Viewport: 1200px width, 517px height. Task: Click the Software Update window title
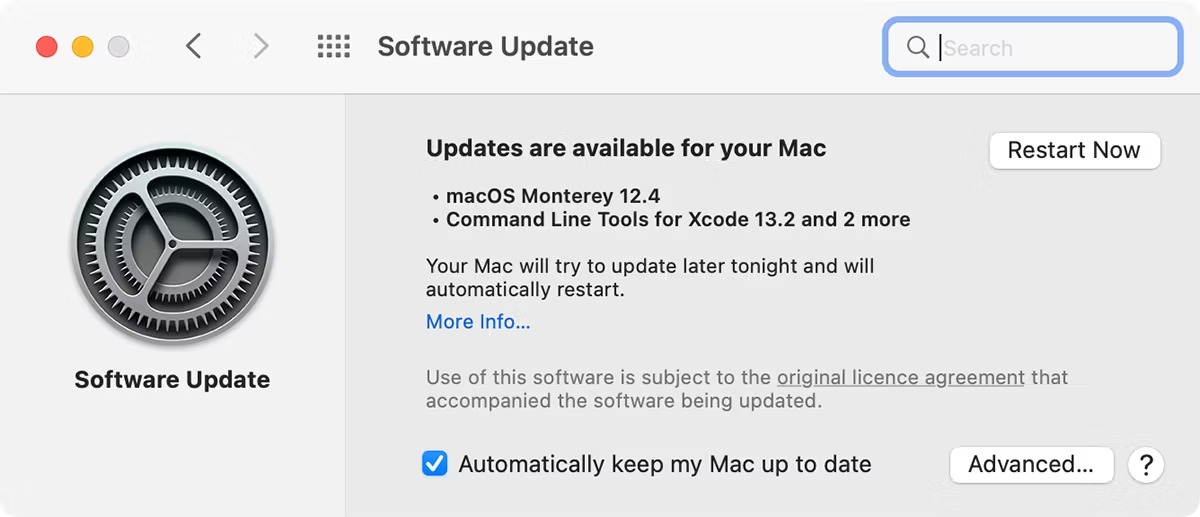485,47
